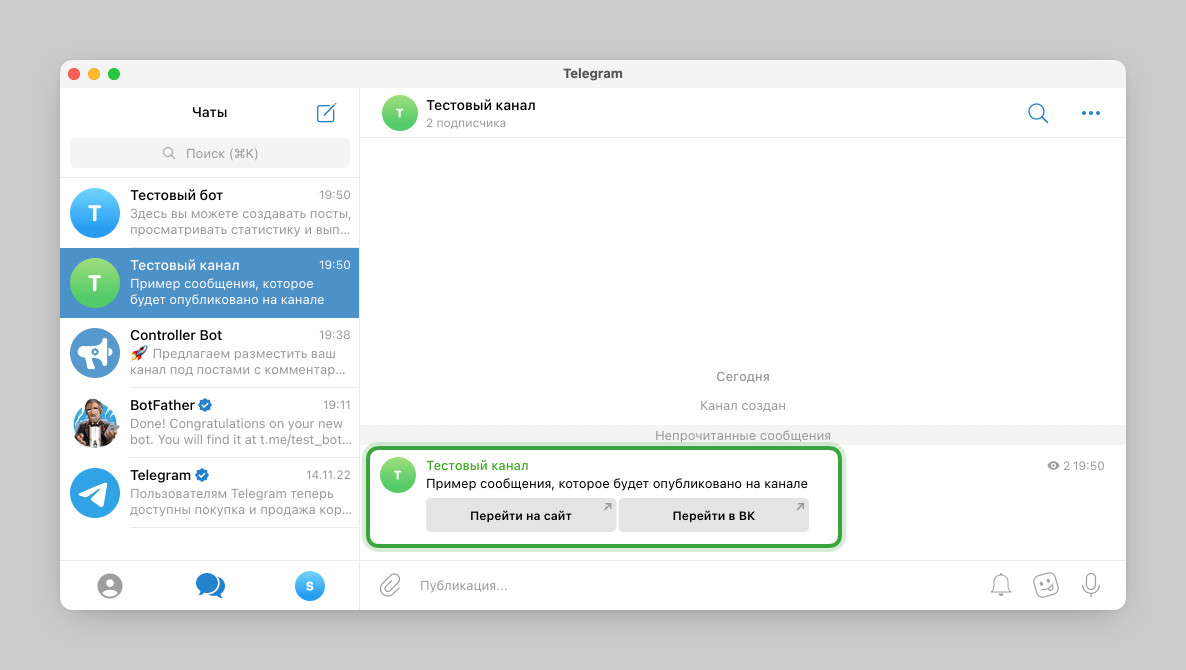This screenshot has width=1186, height=670.
Task: Open the three-dot channel menu
Action: 1090,113
